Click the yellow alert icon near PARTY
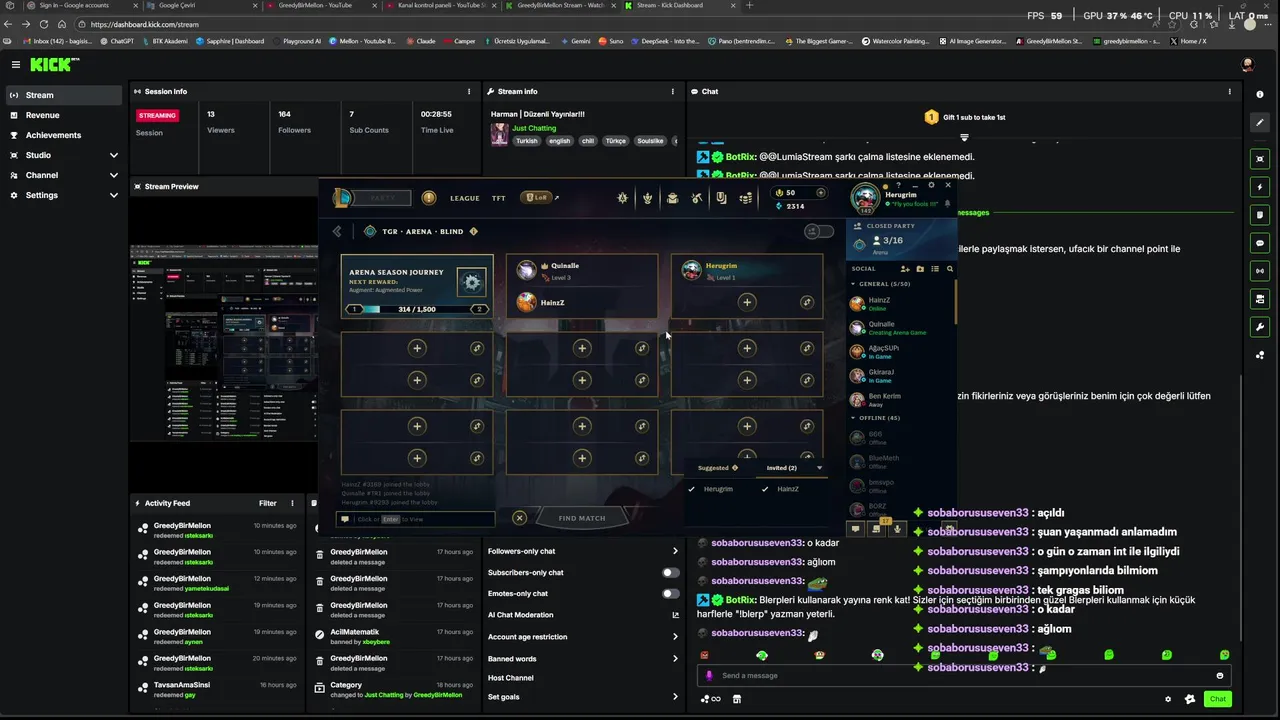Screen dimensions: 1280x720 coord(429,198)
